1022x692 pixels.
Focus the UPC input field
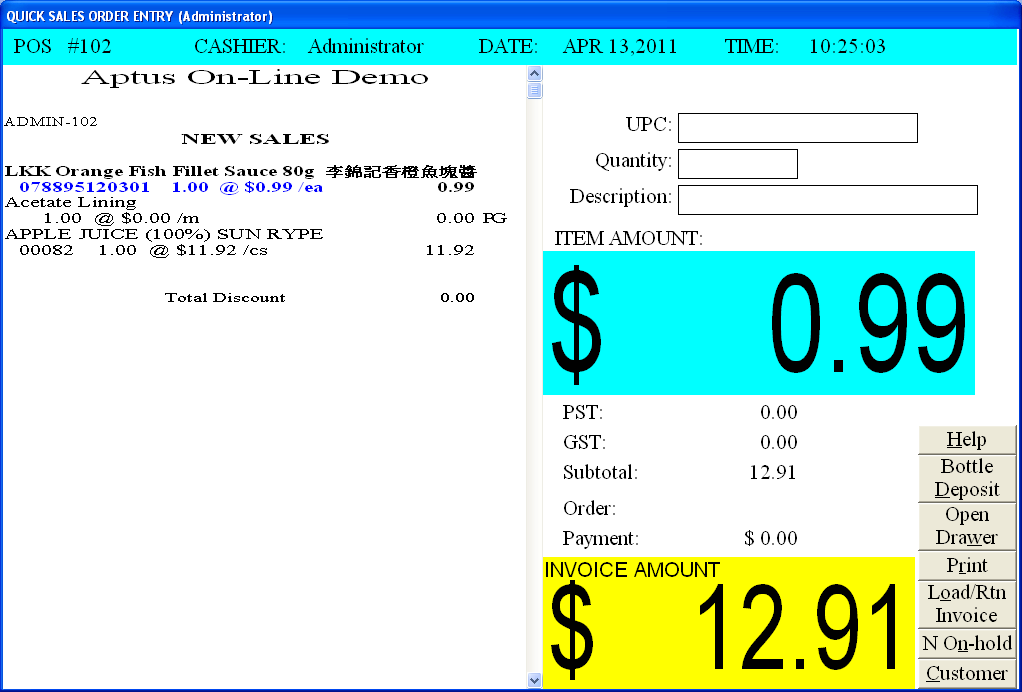pyautogui.click(x=797, y=128)
